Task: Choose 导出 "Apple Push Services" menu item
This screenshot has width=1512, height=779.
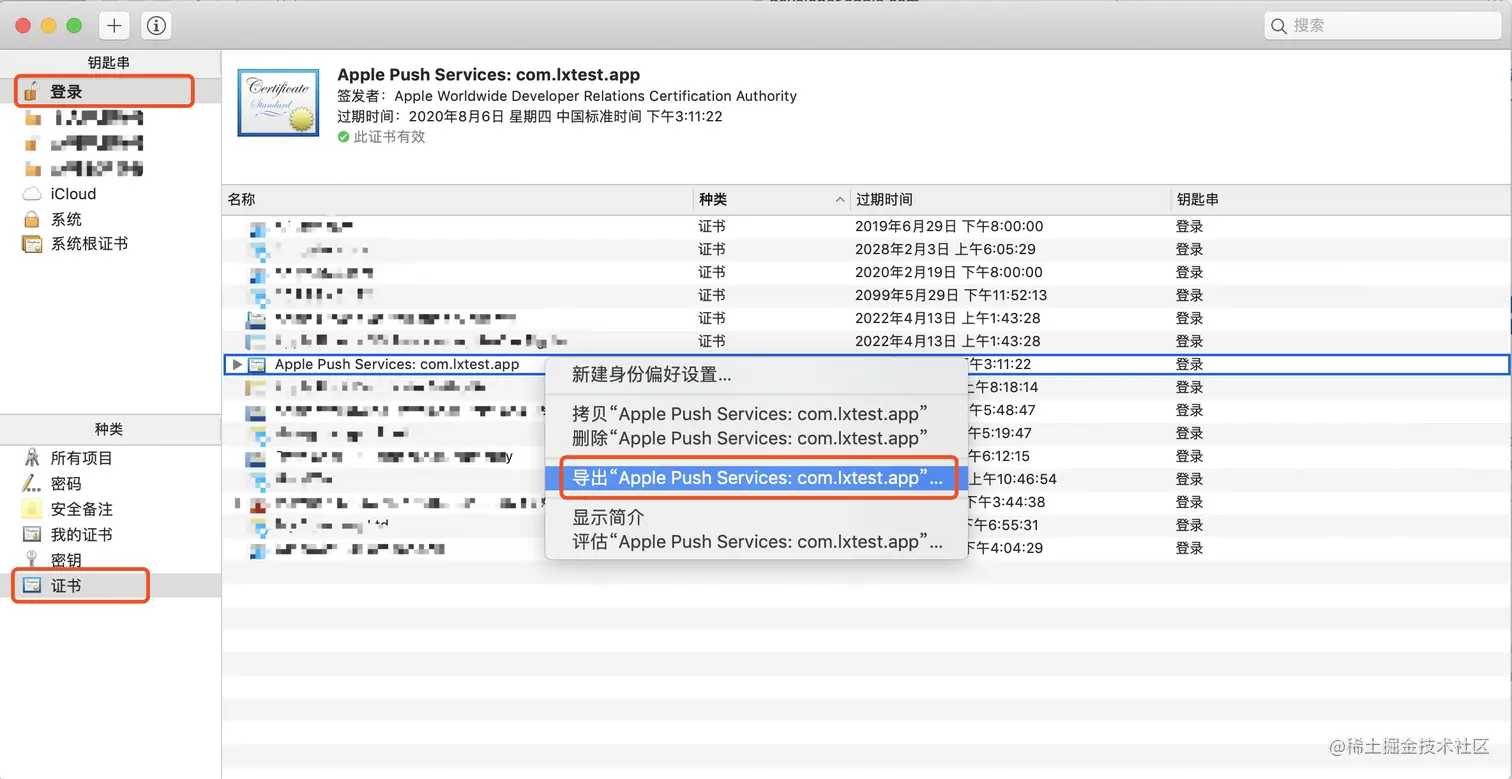Action: (757, 478)
